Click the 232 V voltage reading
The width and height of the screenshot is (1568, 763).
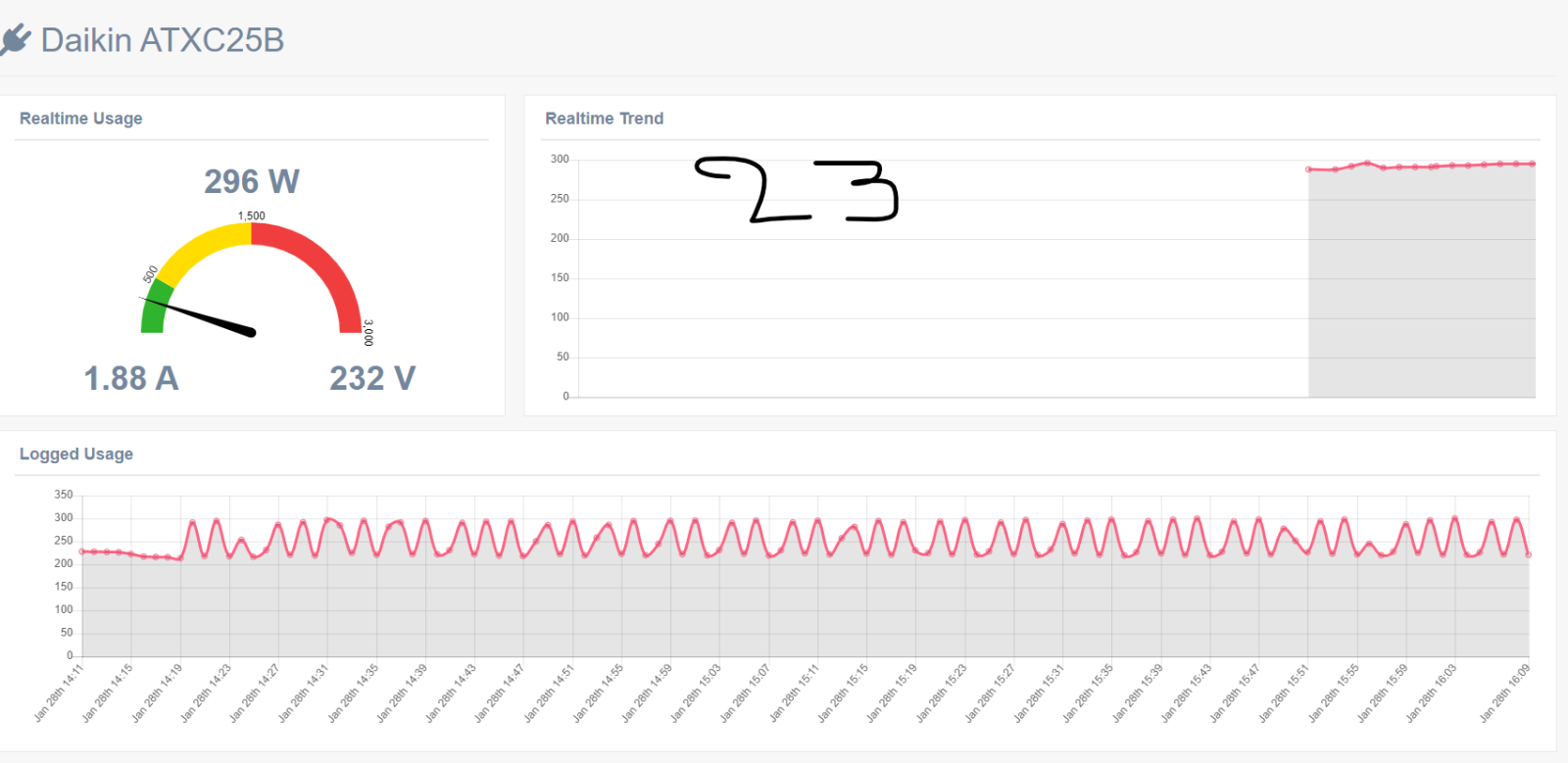tap(372, 378)
